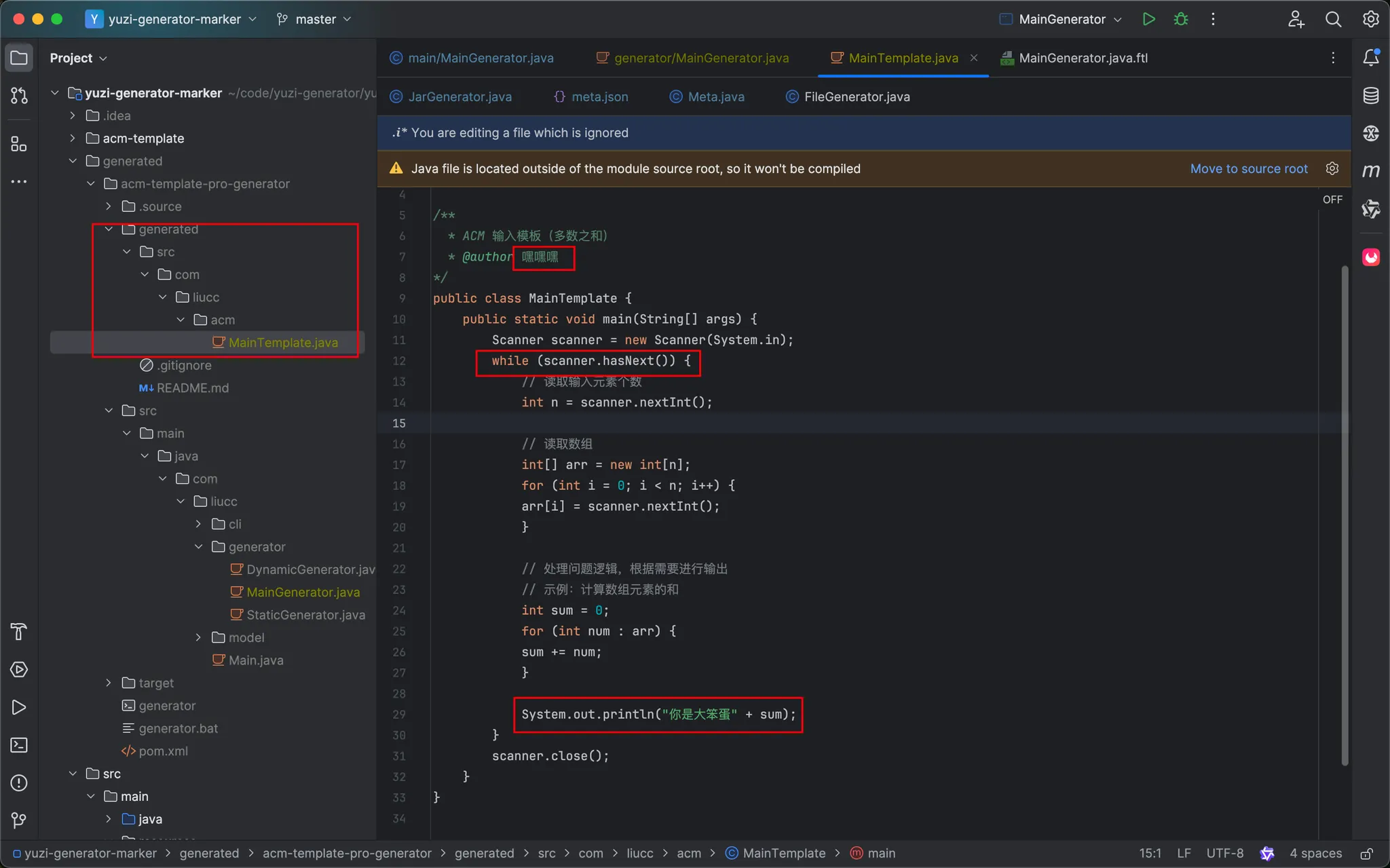Open the Problems tool window icon

click(19, 782)
